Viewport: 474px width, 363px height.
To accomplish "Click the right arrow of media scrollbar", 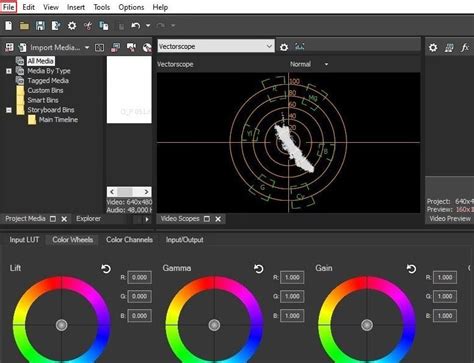I will pyautogui.click(x=146, y=192).
